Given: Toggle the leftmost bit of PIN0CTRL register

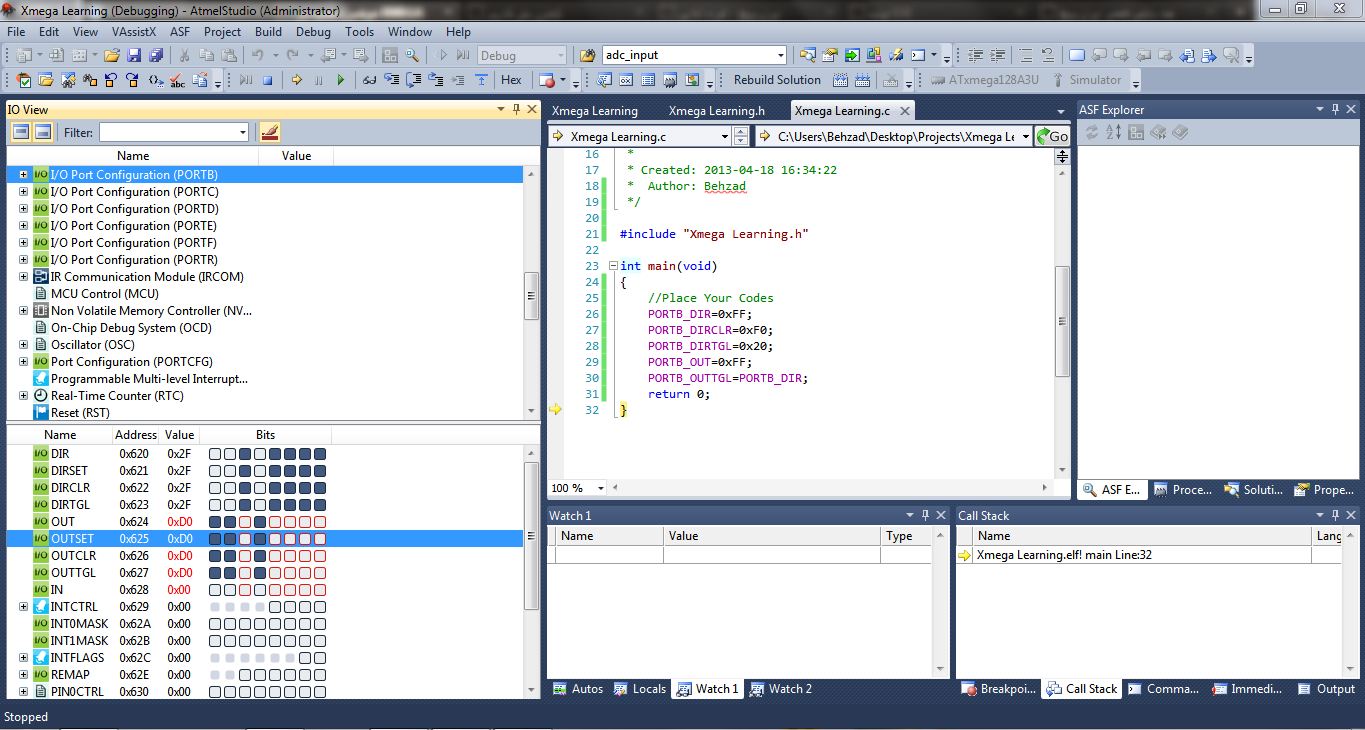Looking at the screenshot, I should pos(215,692).
